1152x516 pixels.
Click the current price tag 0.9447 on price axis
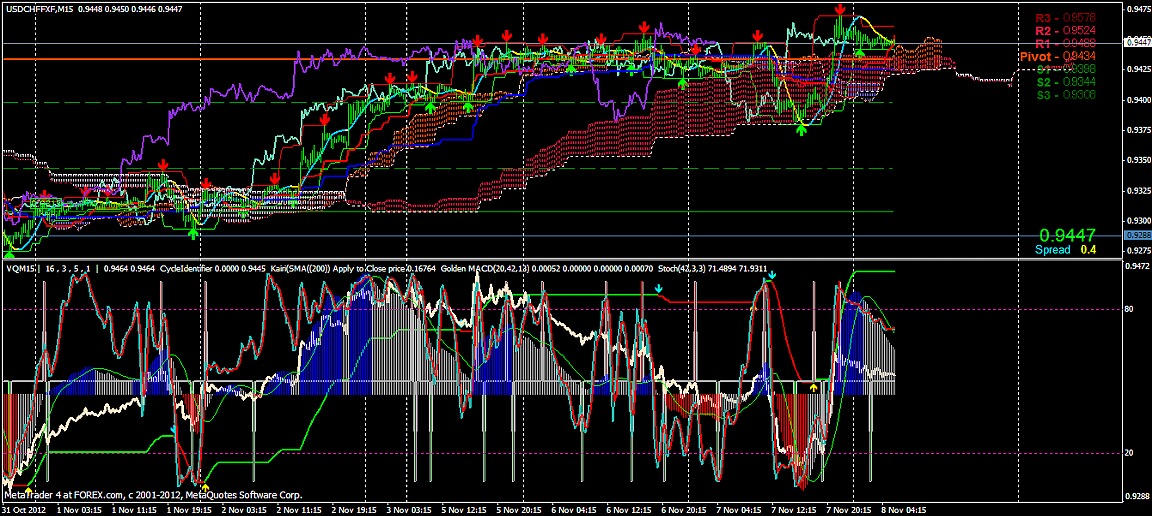(x=1137, y=43)
